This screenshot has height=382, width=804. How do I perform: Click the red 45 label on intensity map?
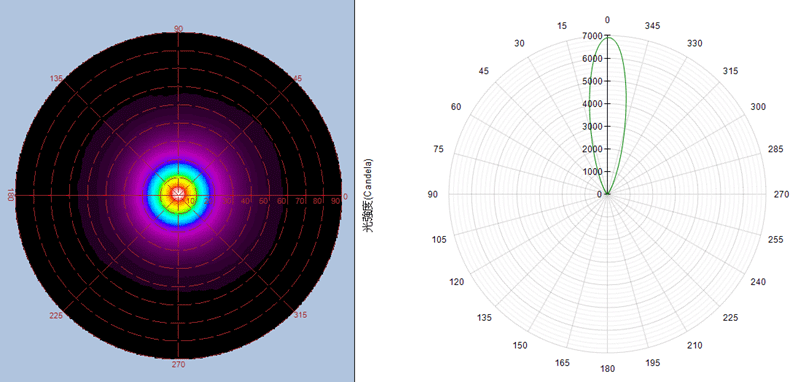pos(298,78)
